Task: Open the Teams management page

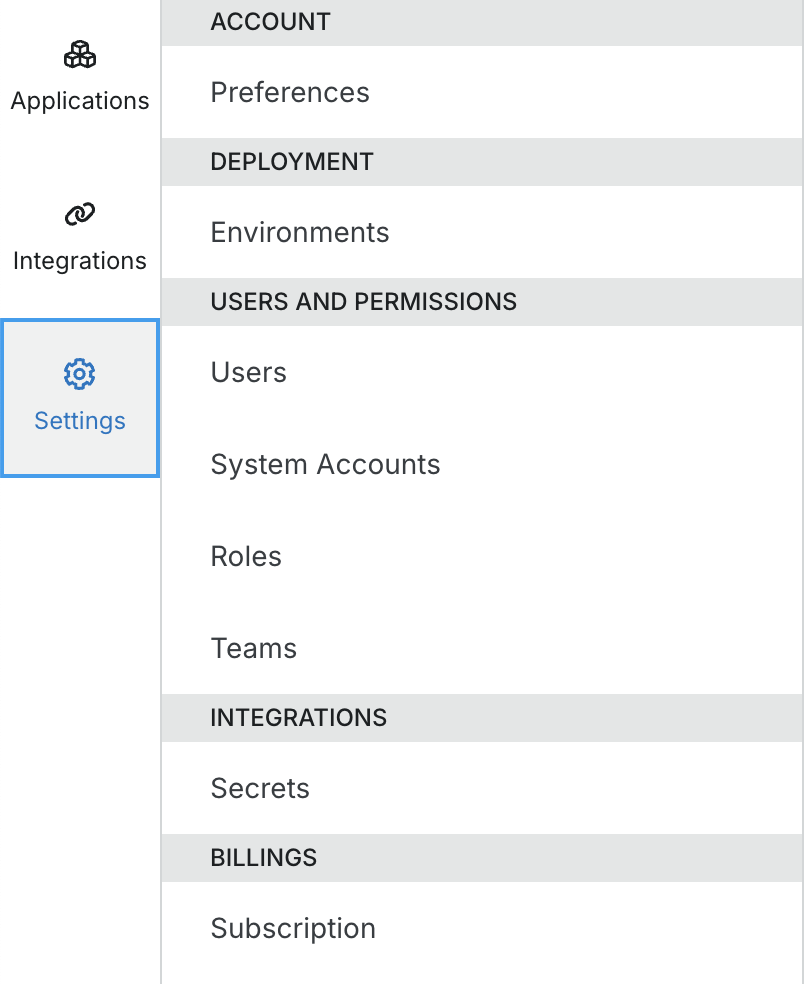Action: [x=253, y=648]
